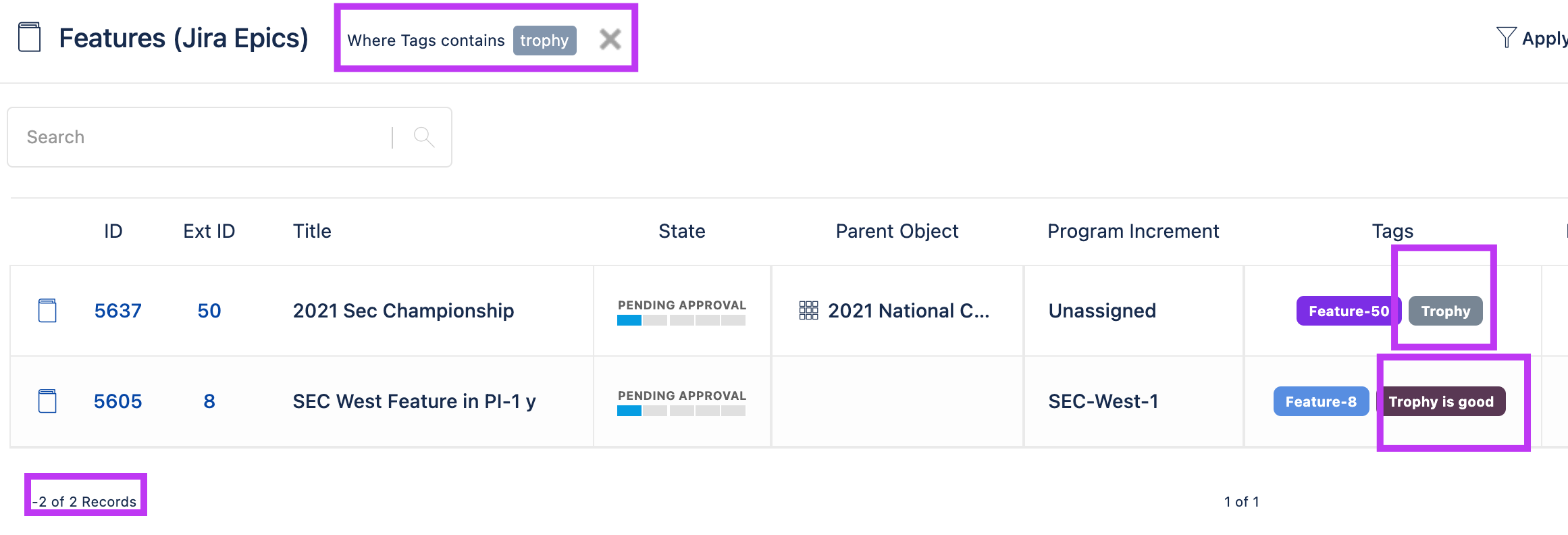Open external ID 8 link
The width and height of the screenshot is (1568, 535).
(x=209, y=401)
